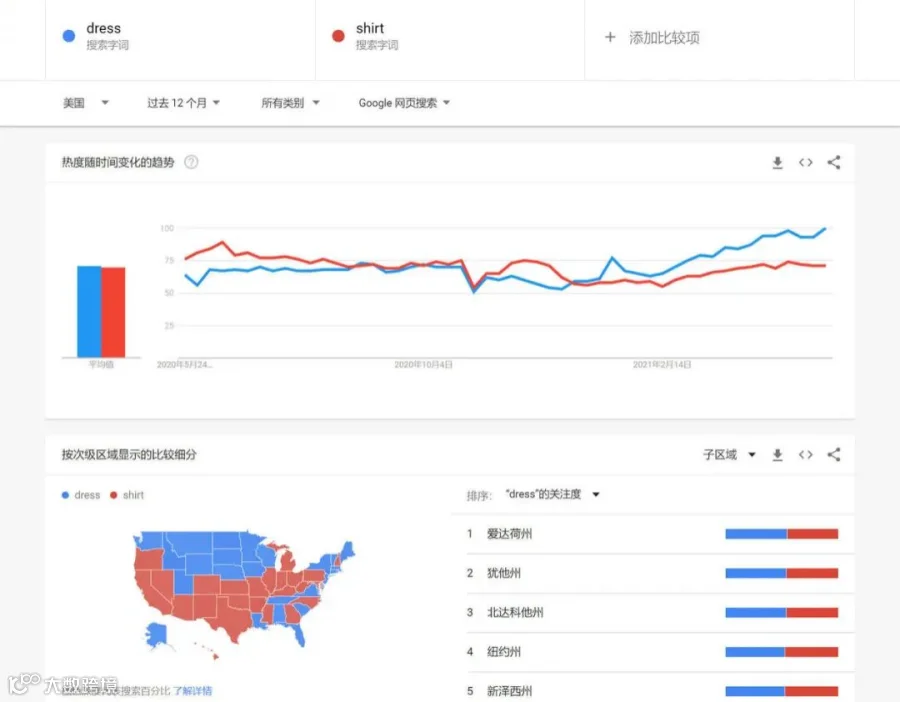900x702 pixels.
Task: Open the help icon beside 热度随时间变化的趋势
Action: pos(191,162)
